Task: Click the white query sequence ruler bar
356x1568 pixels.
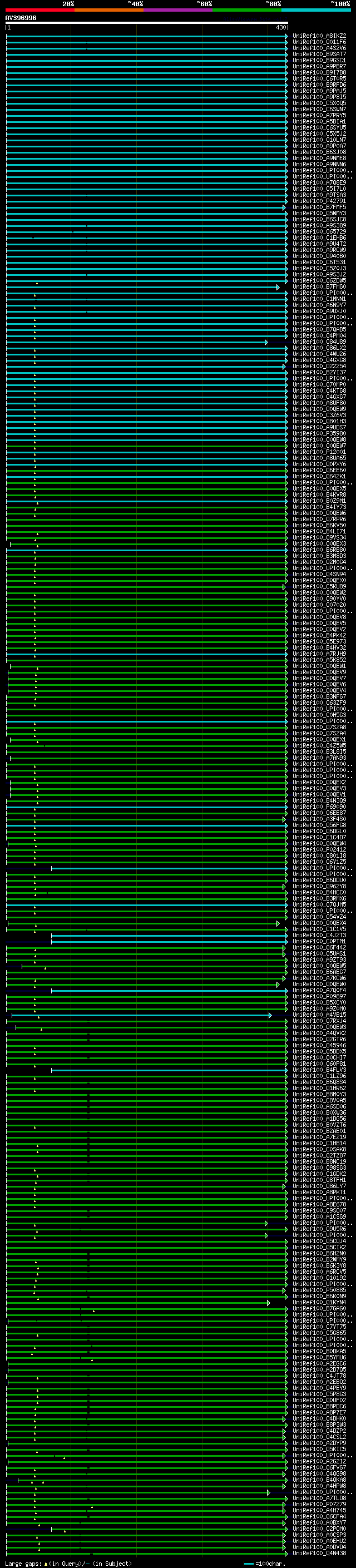Action: (x=147, y=22)
